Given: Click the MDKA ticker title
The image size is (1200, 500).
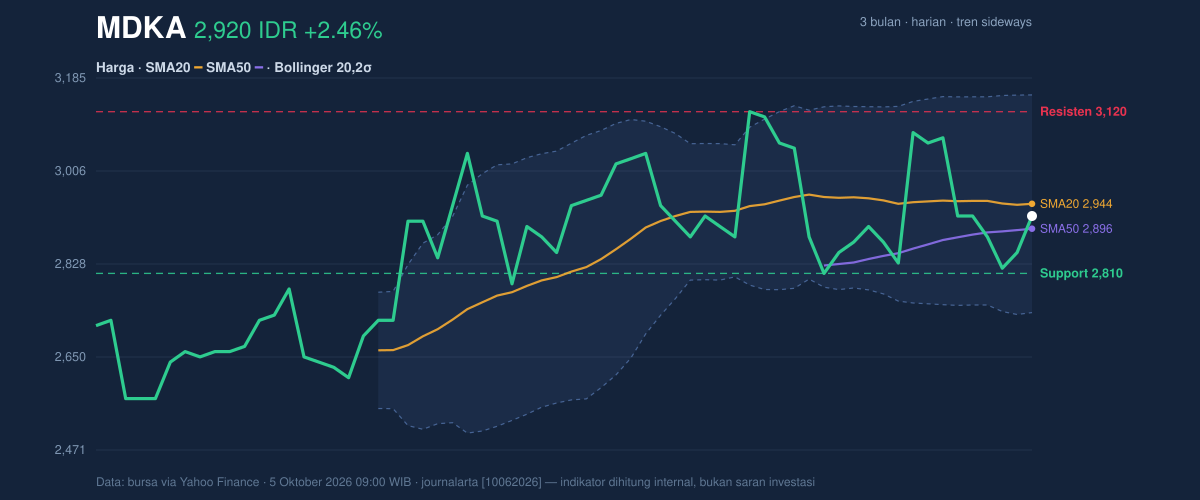Looking at the screenshot, I should point(141,29).
